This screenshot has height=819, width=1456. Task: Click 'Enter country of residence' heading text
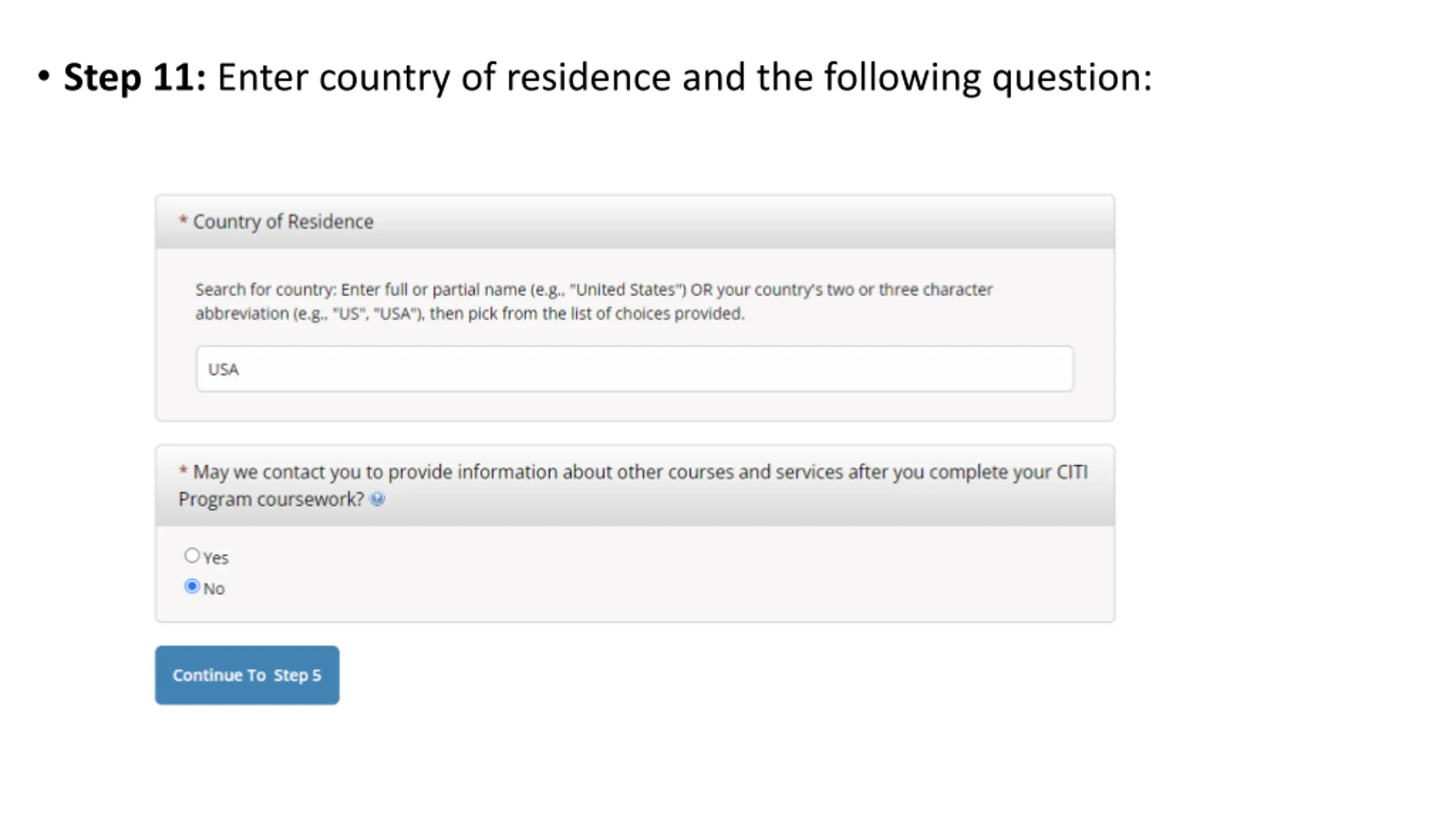[444, 77]
